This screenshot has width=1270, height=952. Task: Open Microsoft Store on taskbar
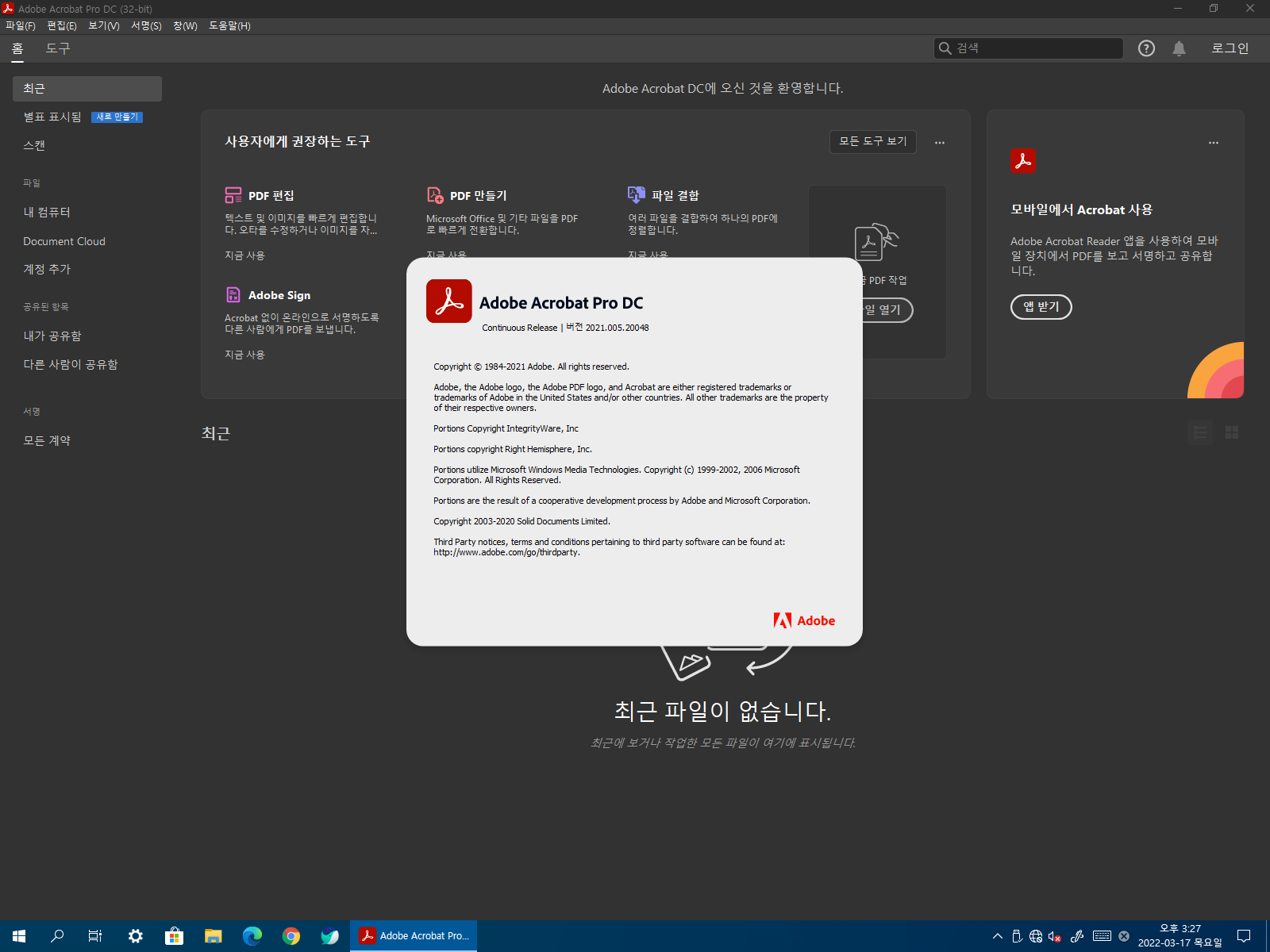point(175,936)
